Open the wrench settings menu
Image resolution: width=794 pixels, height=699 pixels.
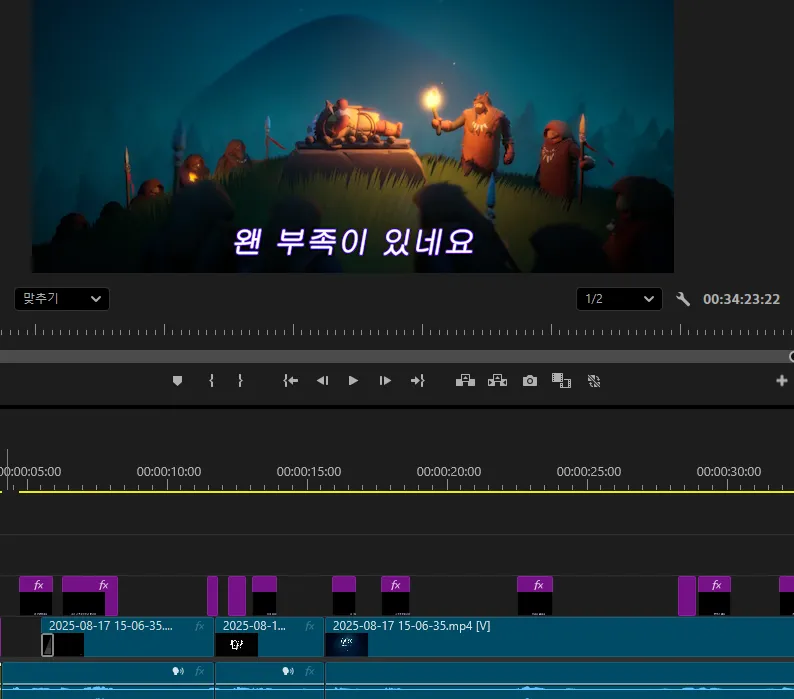click(x=683, y=299)
